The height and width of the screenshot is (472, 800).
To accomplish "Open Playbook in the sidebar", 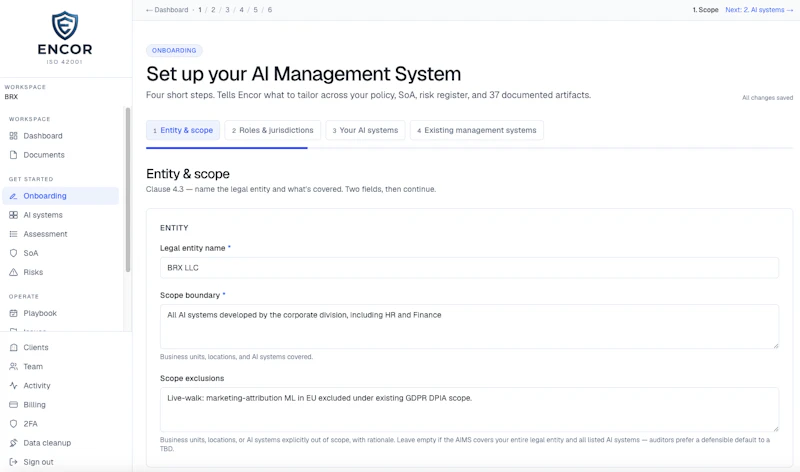I will tap(61, 313).
